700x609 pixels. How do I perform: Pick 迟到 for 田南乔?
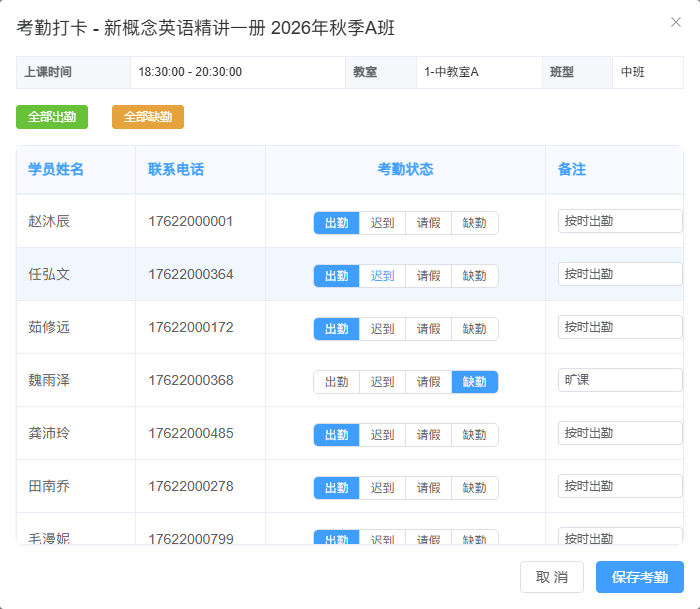(383, 488)
